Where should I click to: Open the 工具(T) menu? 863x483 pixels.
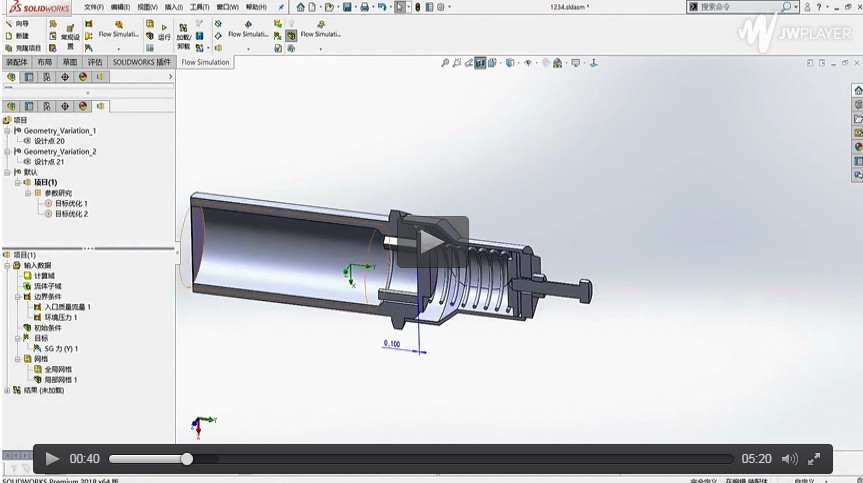coord(198,7)
